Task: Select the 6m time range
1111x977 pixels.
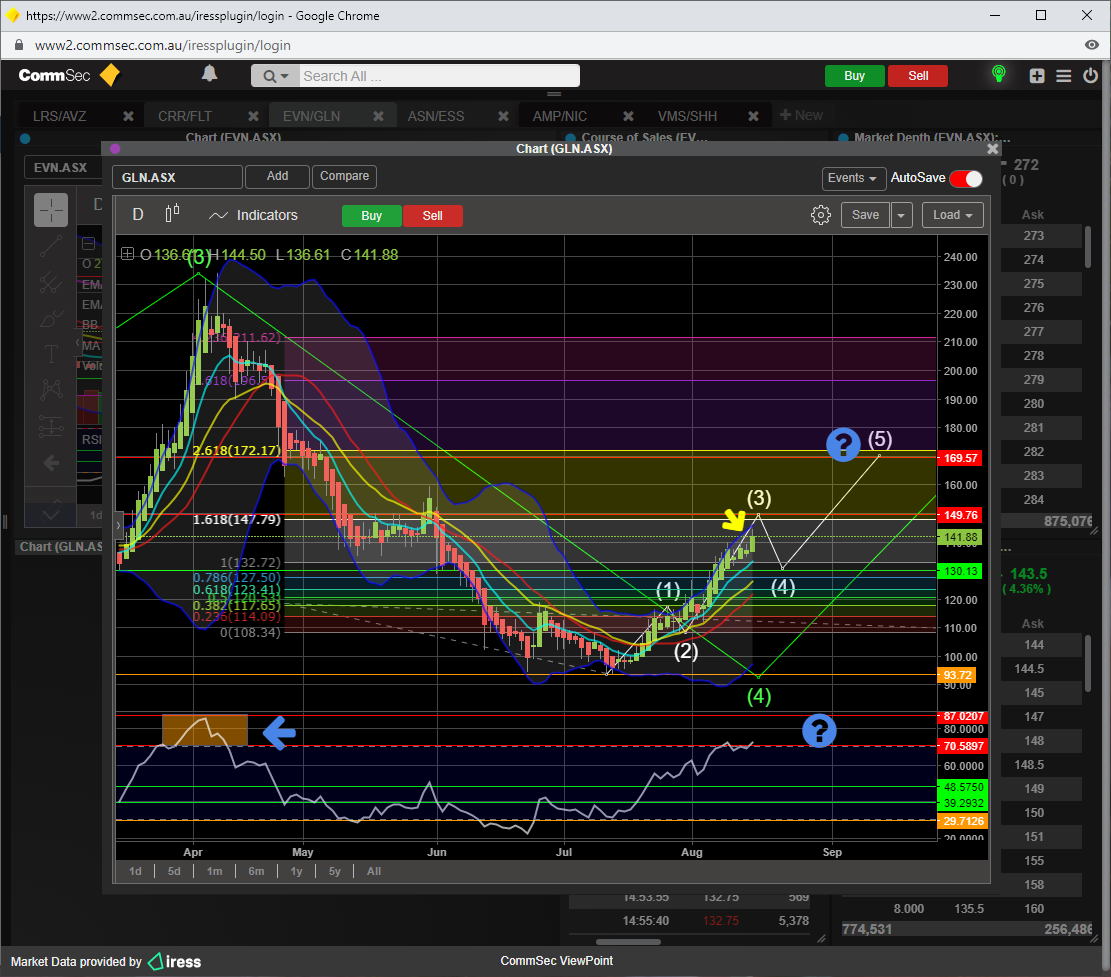Action: [x=256, y=871]
